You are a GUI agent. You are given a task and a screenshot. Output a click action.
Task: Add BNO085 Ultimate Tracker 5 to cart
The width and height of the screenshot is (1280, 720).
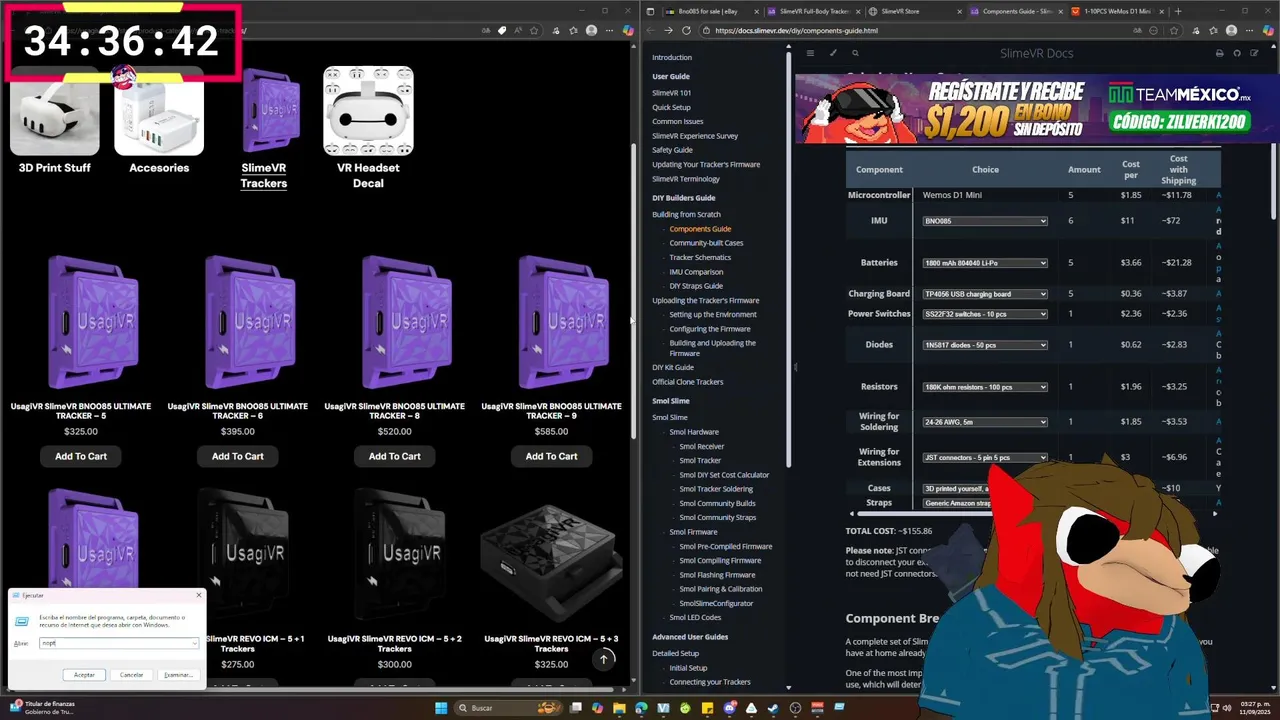click(81, 456)
